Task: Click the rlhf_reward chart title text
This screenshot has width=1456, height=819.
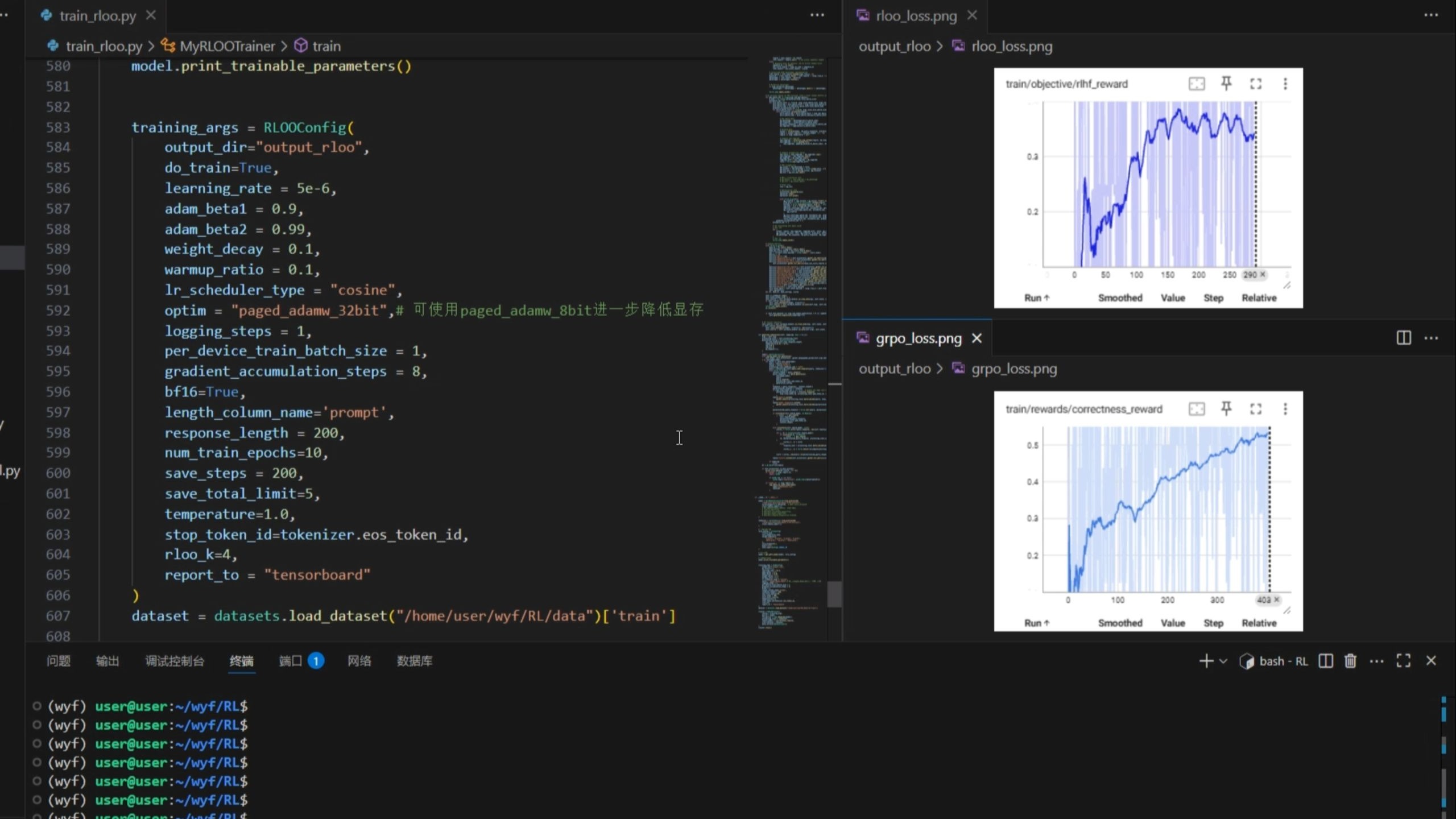Action: pos(1066,84)
